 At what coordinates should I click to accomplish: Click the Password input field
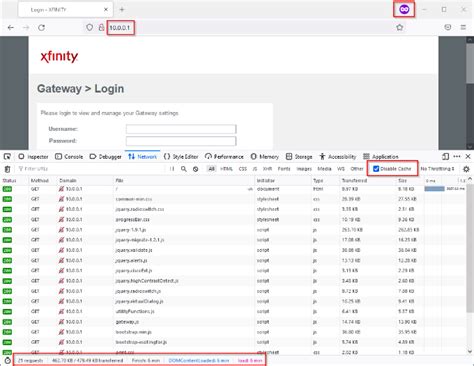(x=181, y=141)
